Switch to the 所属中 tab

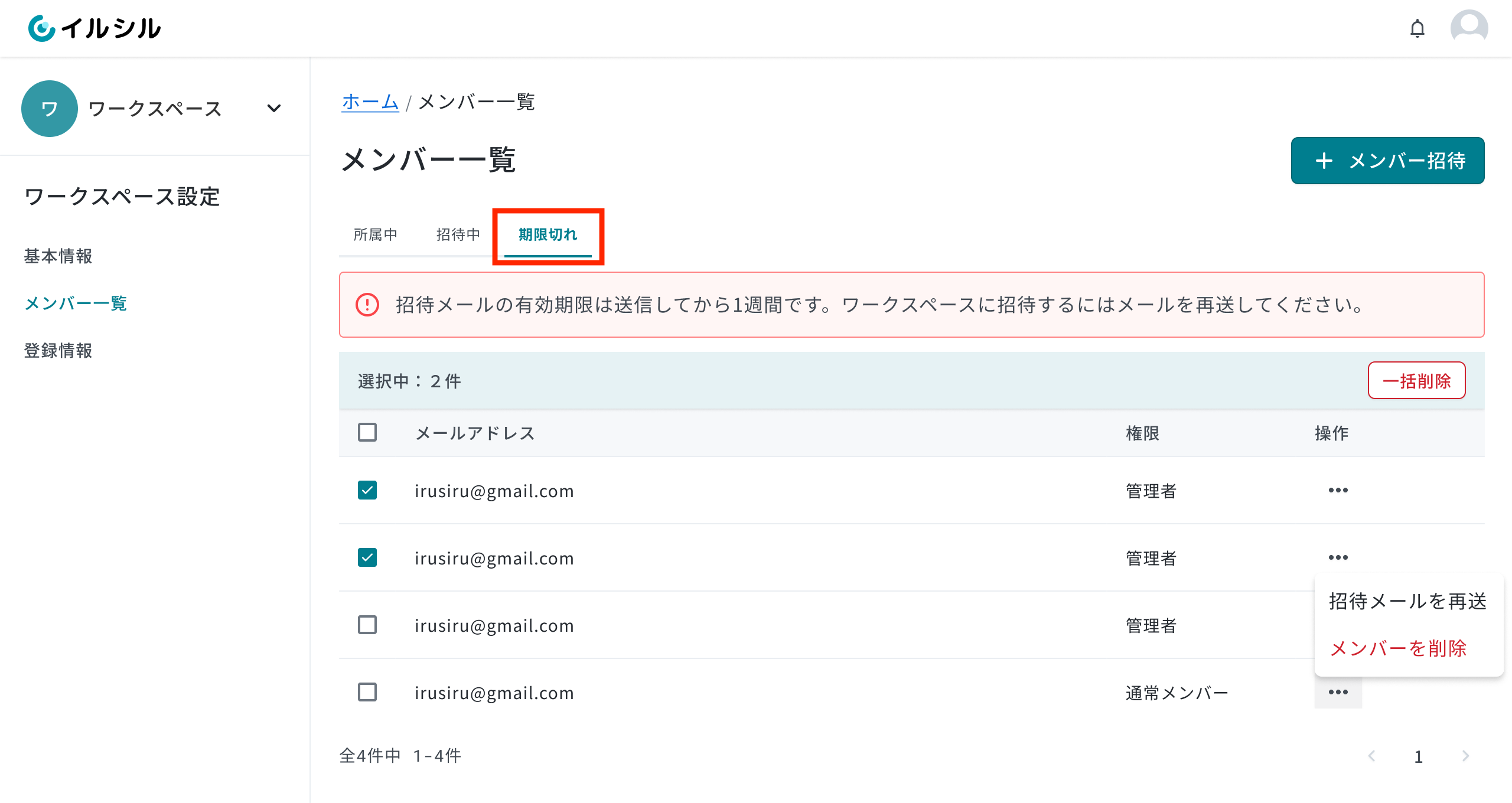375,235
